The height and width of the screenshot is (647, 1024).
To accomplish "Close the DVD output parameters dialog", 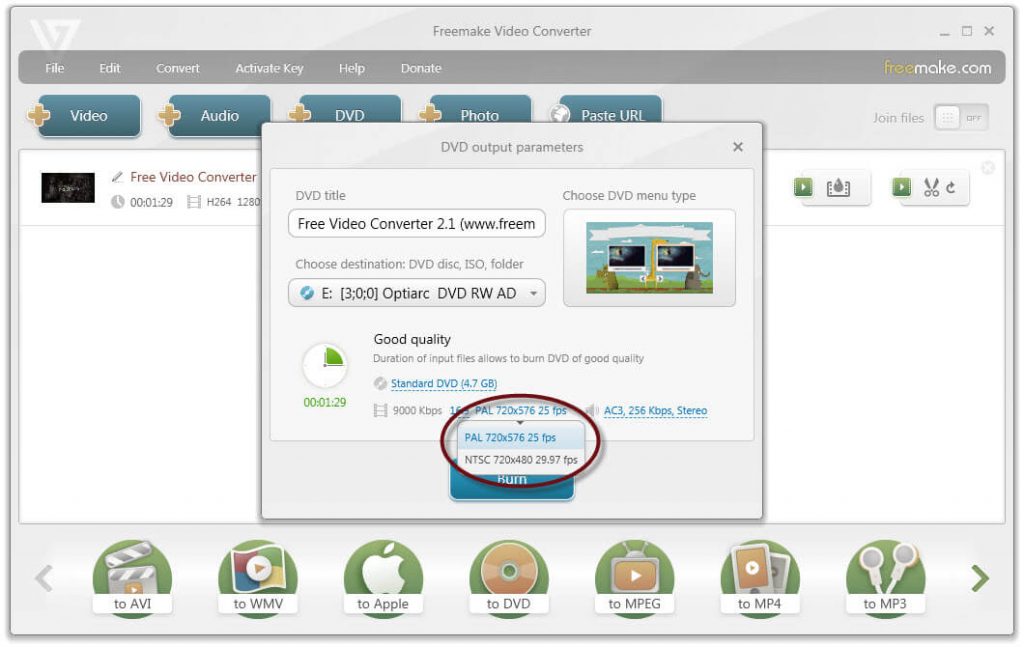I will click(738, 147).
